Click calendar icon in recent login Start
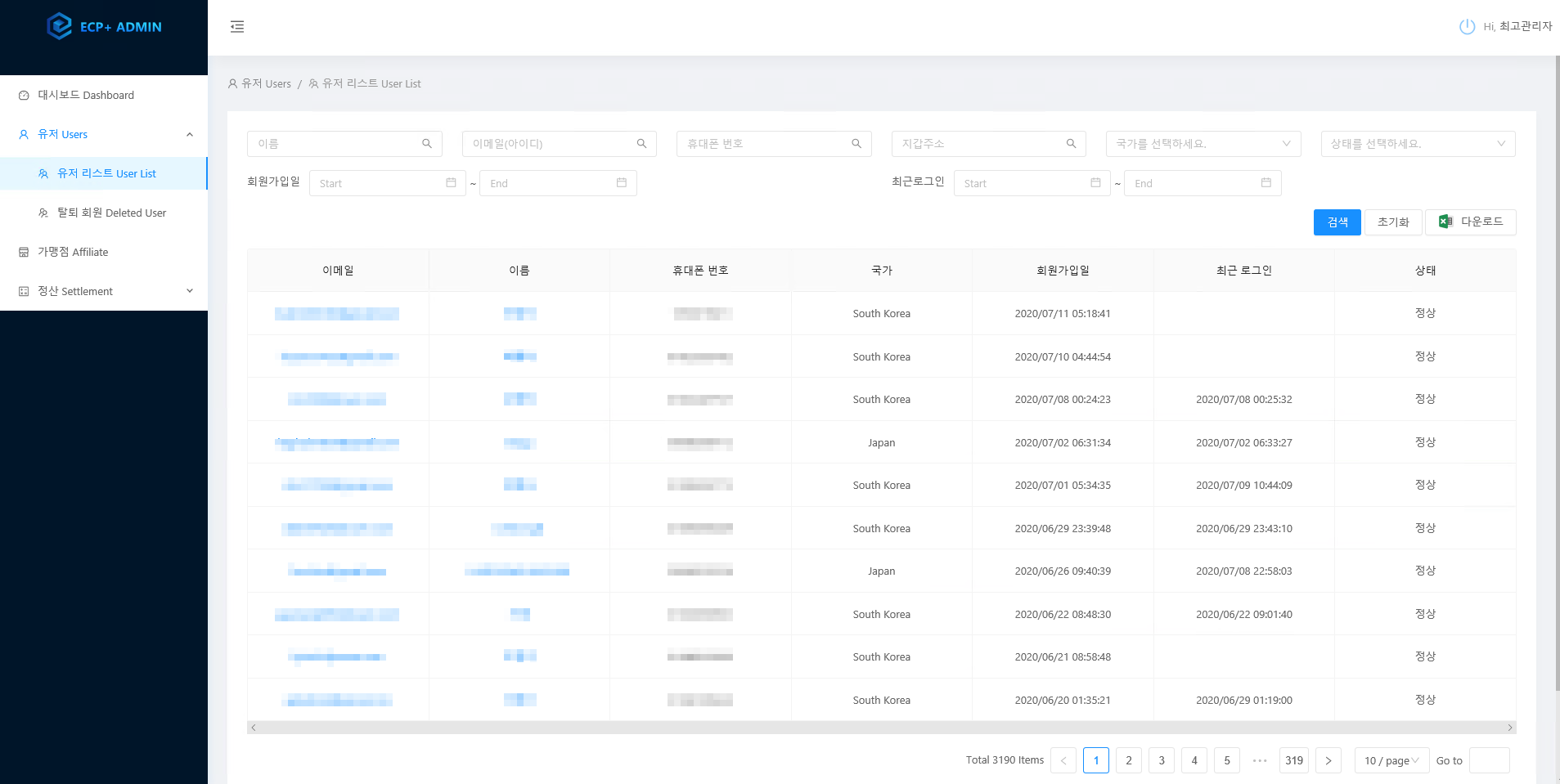This screenshot has height=784, width=1560. [x=1095, y=183]
